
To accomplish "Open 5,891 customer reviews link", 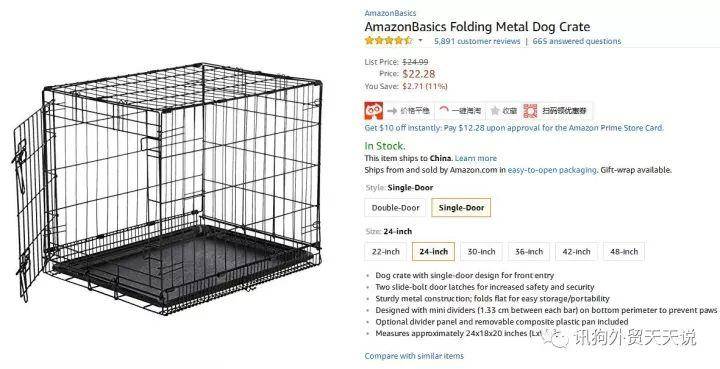I will coord(477,41).
